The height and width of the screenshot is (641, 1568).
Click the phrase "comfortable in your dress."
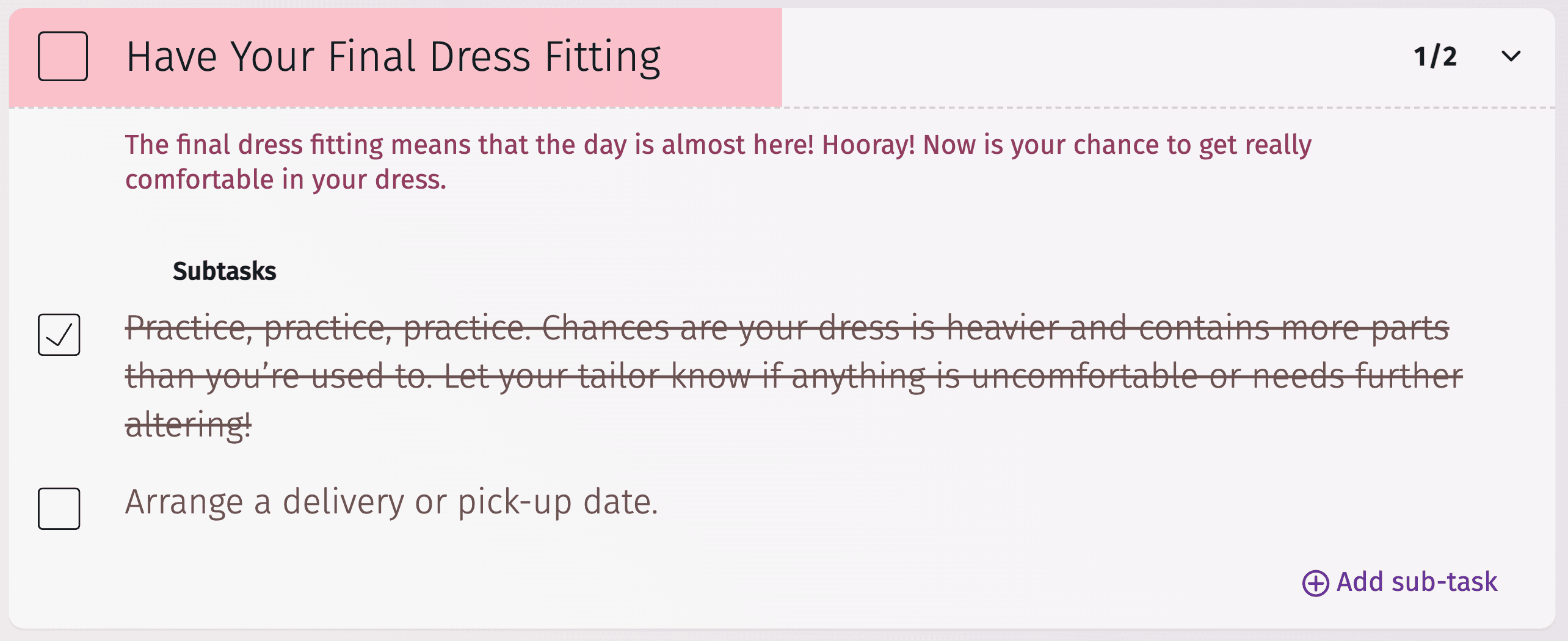286,179
